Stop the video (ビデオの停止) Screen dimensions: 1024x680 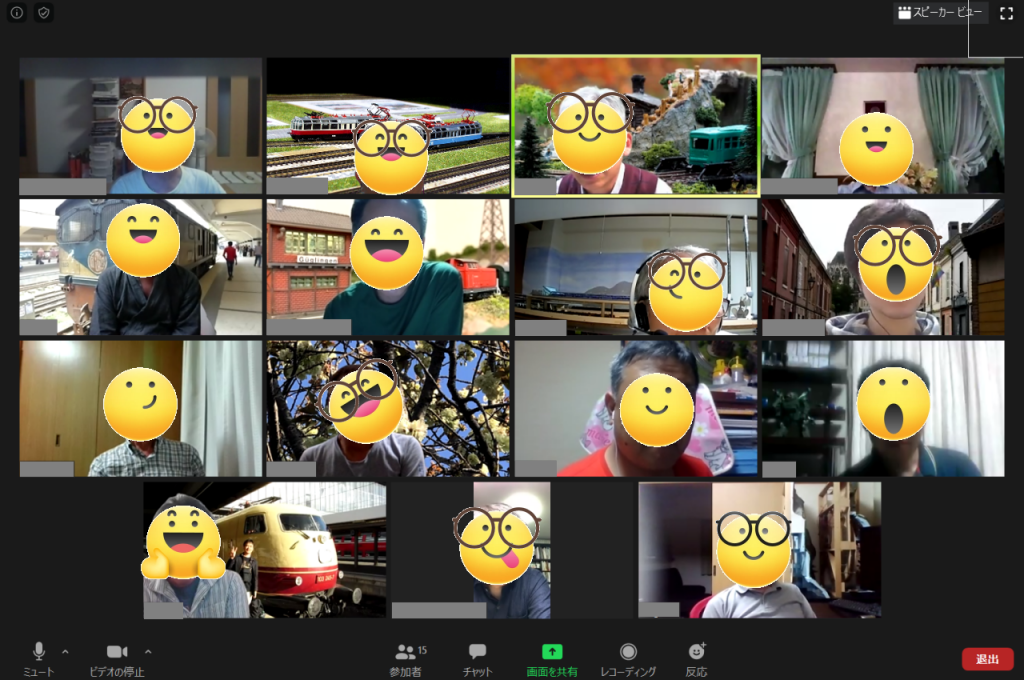pos(117,652)
